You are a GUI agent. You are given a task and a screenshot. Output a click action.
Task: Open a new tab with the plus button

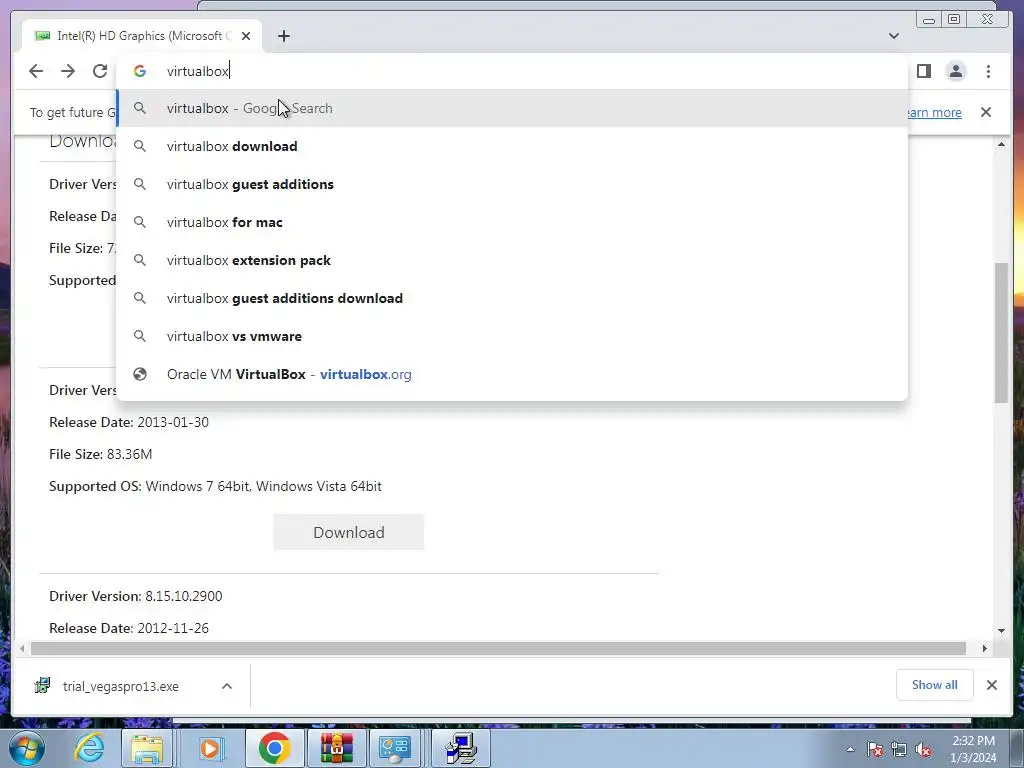[x=283, y=36]
